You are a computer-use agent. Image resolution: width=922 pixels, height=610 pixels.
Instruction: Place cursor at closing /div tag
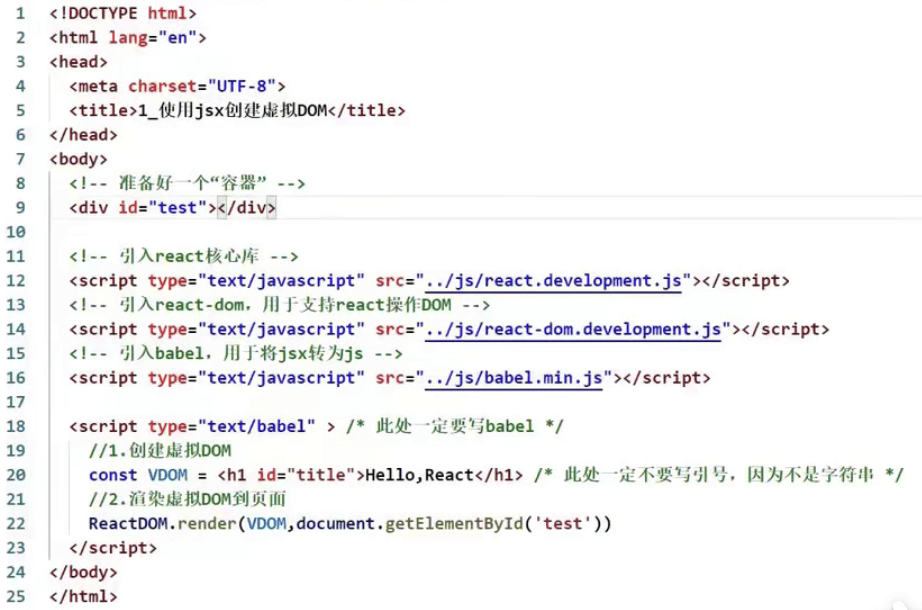(246, 208)
